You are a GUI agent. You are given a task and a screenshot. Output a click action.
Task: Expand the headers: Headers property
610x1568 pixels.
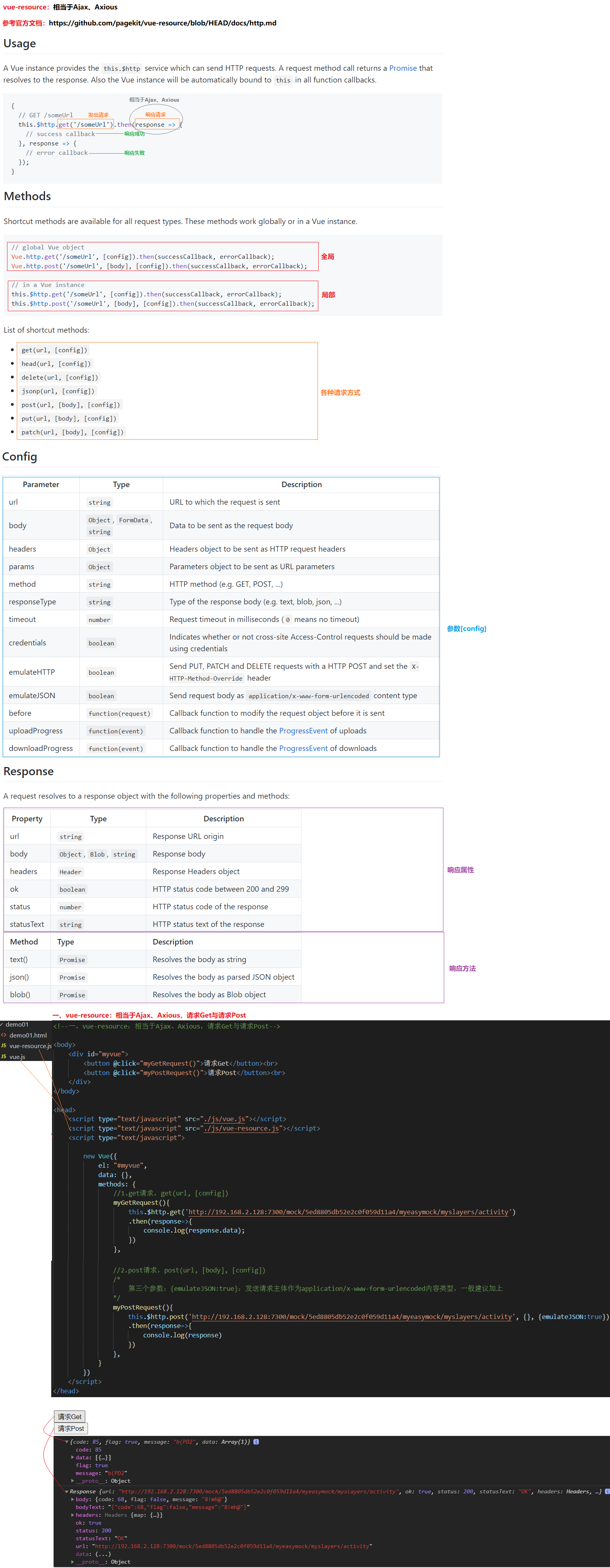[x=72, y=1515]
